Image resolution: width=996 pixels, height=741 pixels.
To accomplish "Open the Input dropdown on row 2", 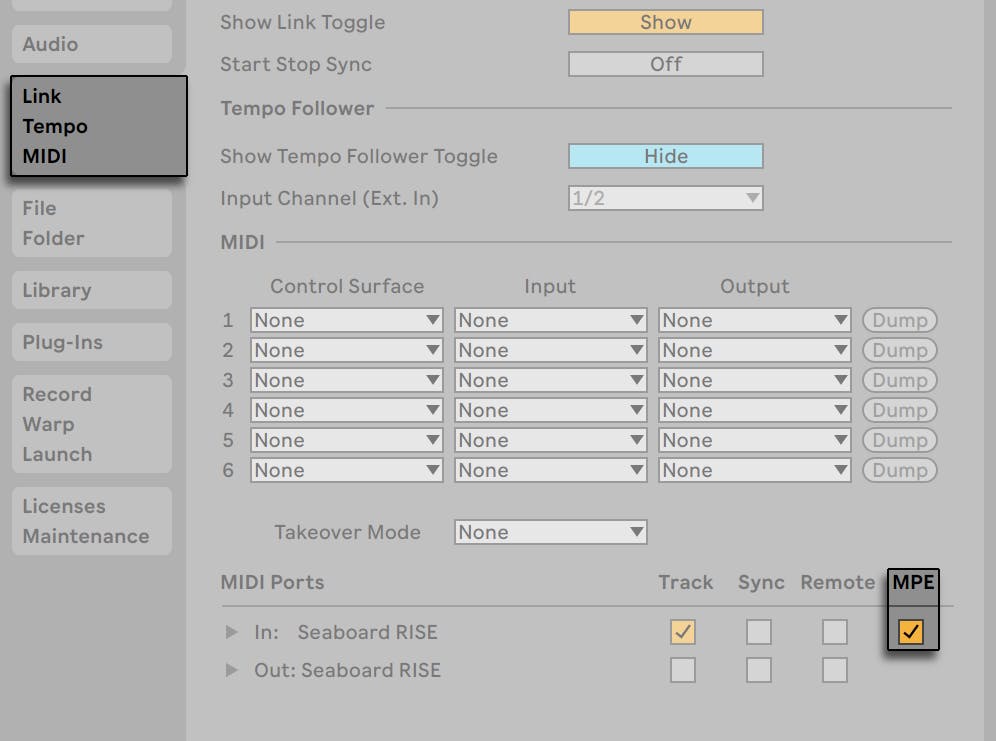I will coord(549,350).
